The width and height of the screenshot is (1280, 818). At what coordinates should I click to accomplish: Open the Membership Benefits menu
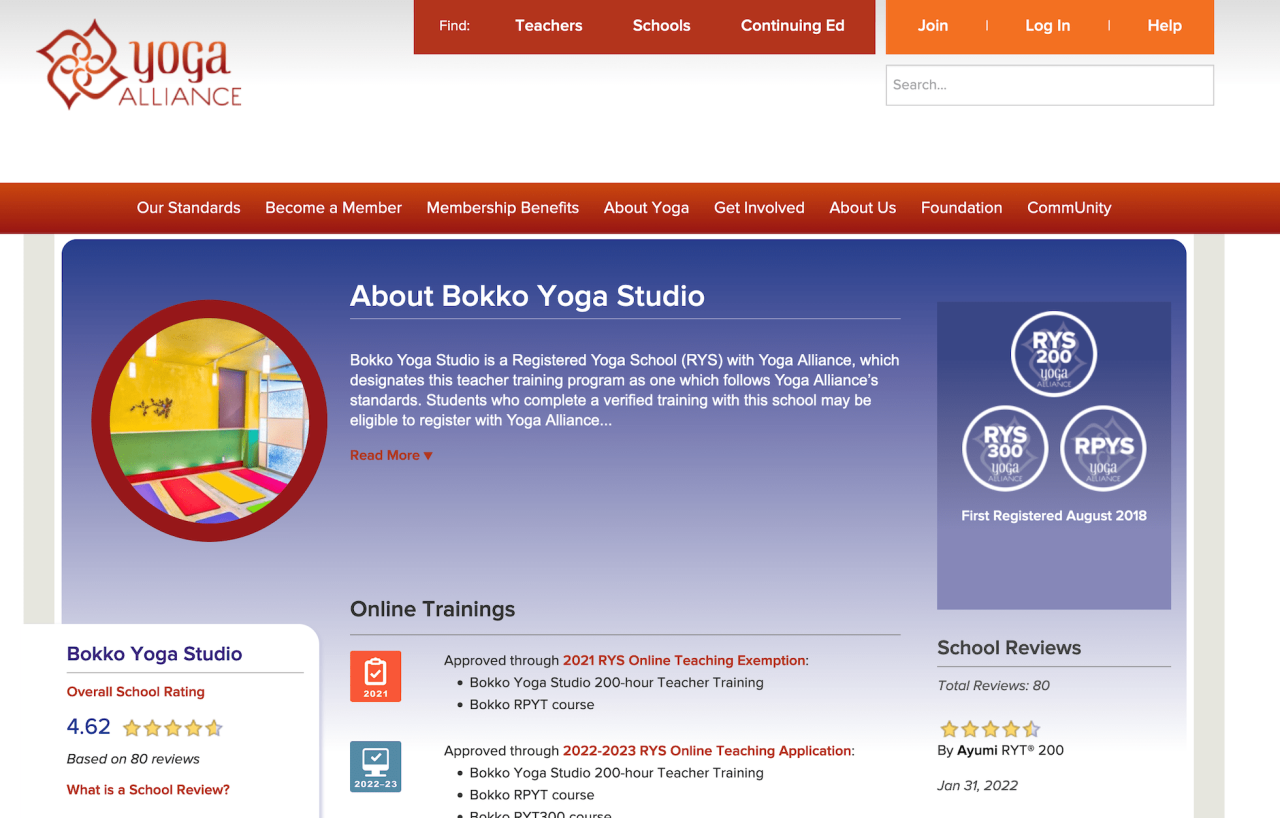(x=502, y=208)
